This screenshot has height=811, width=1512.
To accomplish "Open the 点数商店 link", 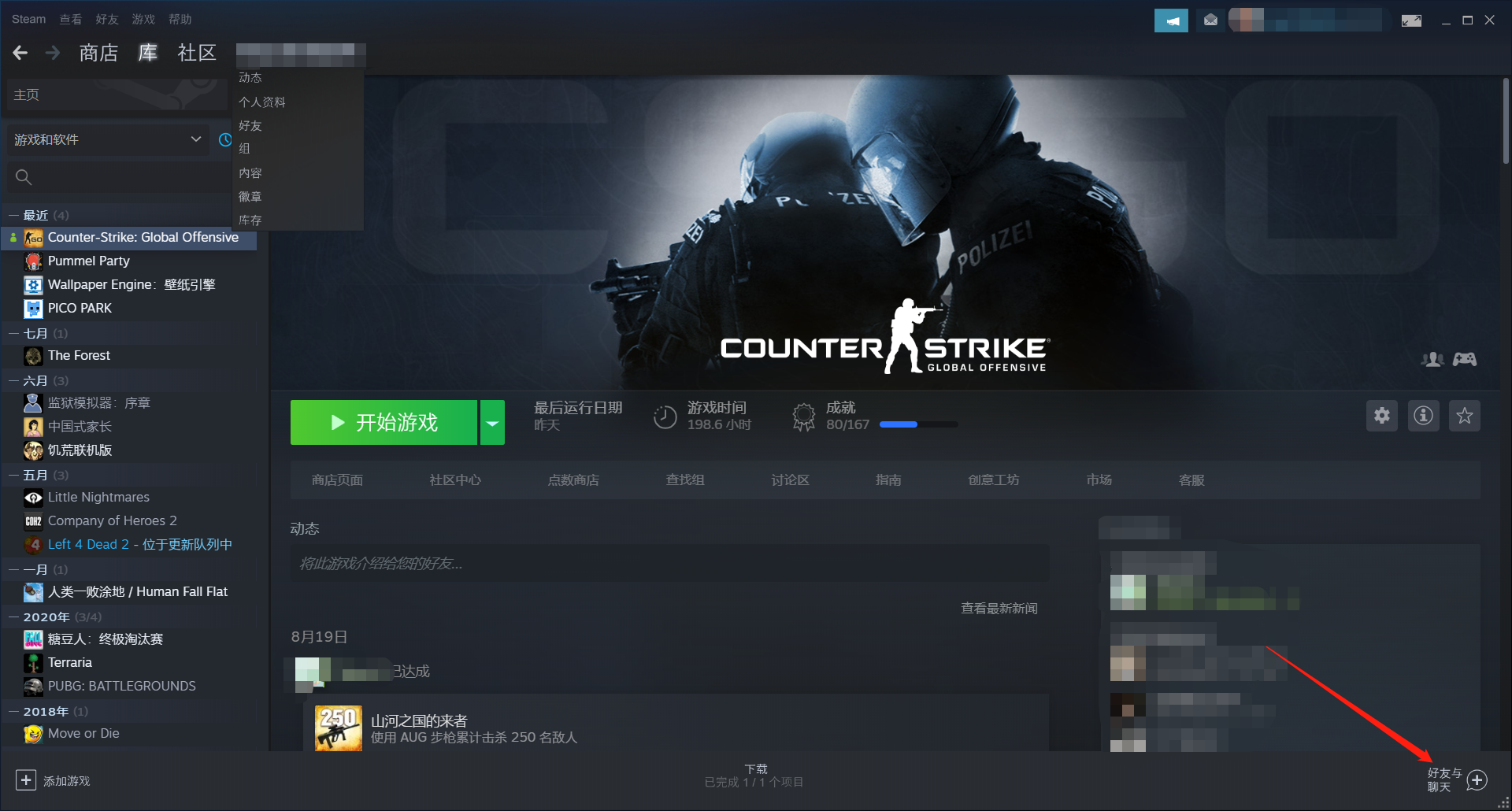I will [573, 480].
